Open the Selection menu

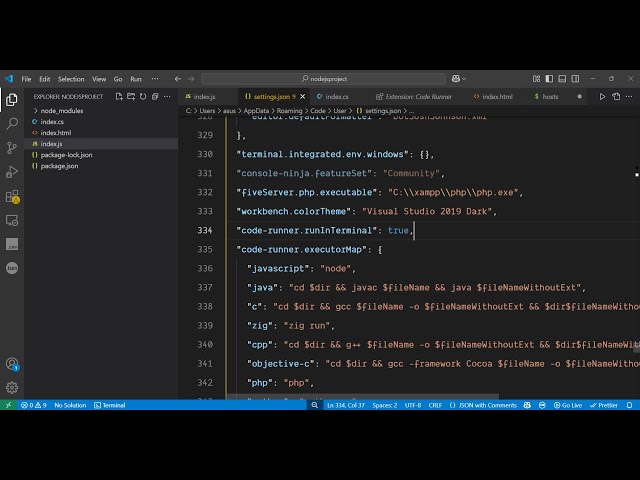[71, 79]
